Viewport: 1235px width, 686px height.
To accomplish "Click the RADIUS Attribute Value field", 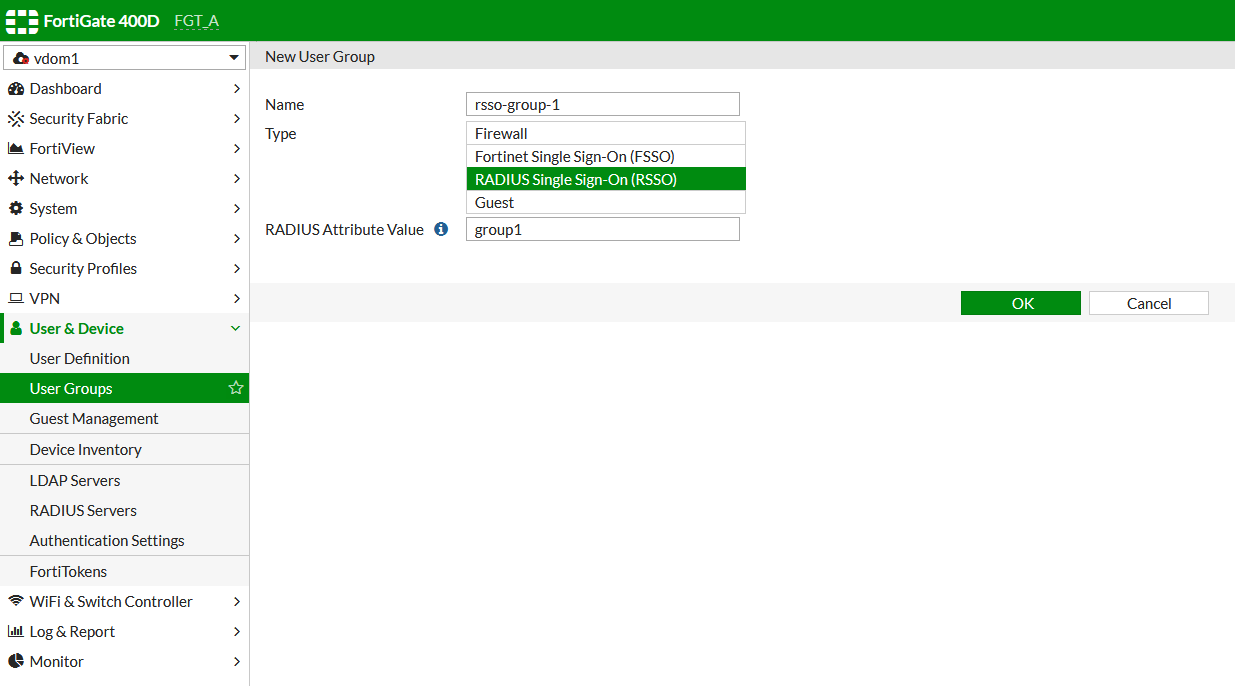I will click(603, 229).
